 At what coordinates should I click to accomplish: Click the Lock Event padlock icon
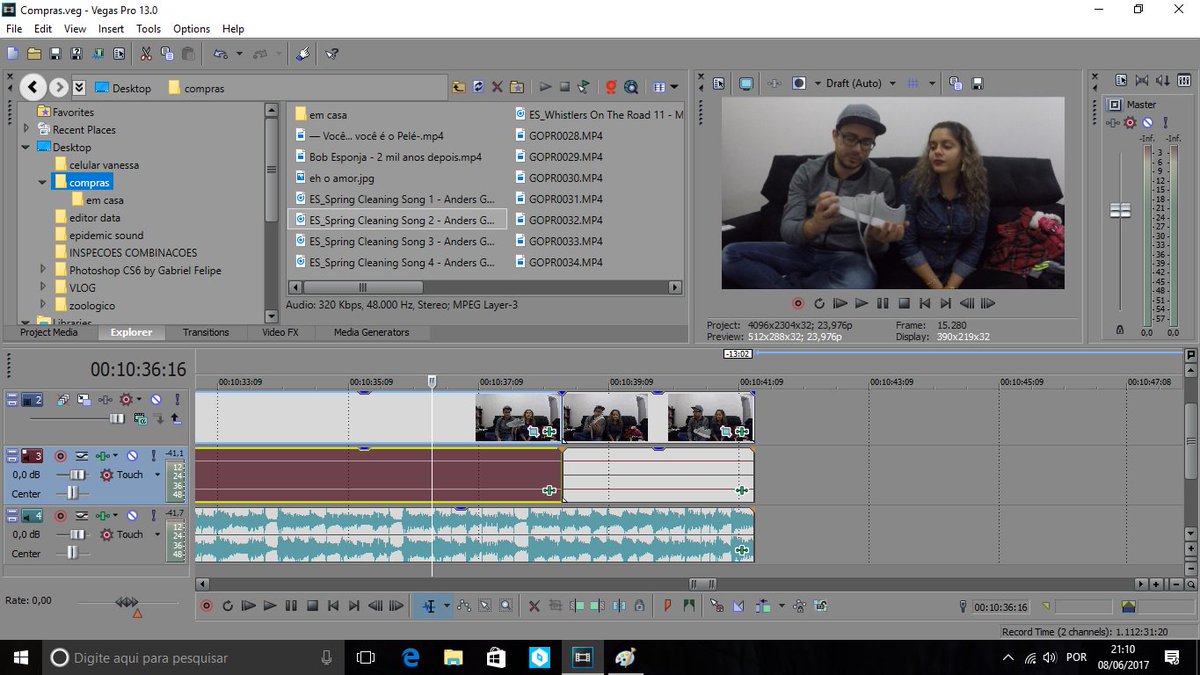click(639, 605)
